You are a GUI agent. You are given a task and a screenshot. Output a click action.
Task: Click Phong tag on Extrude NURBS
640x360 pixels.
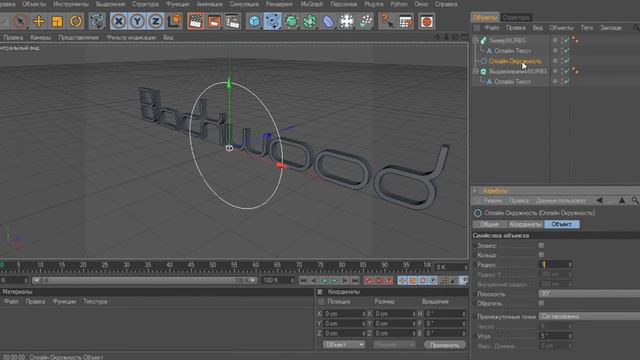coord(576,71)
